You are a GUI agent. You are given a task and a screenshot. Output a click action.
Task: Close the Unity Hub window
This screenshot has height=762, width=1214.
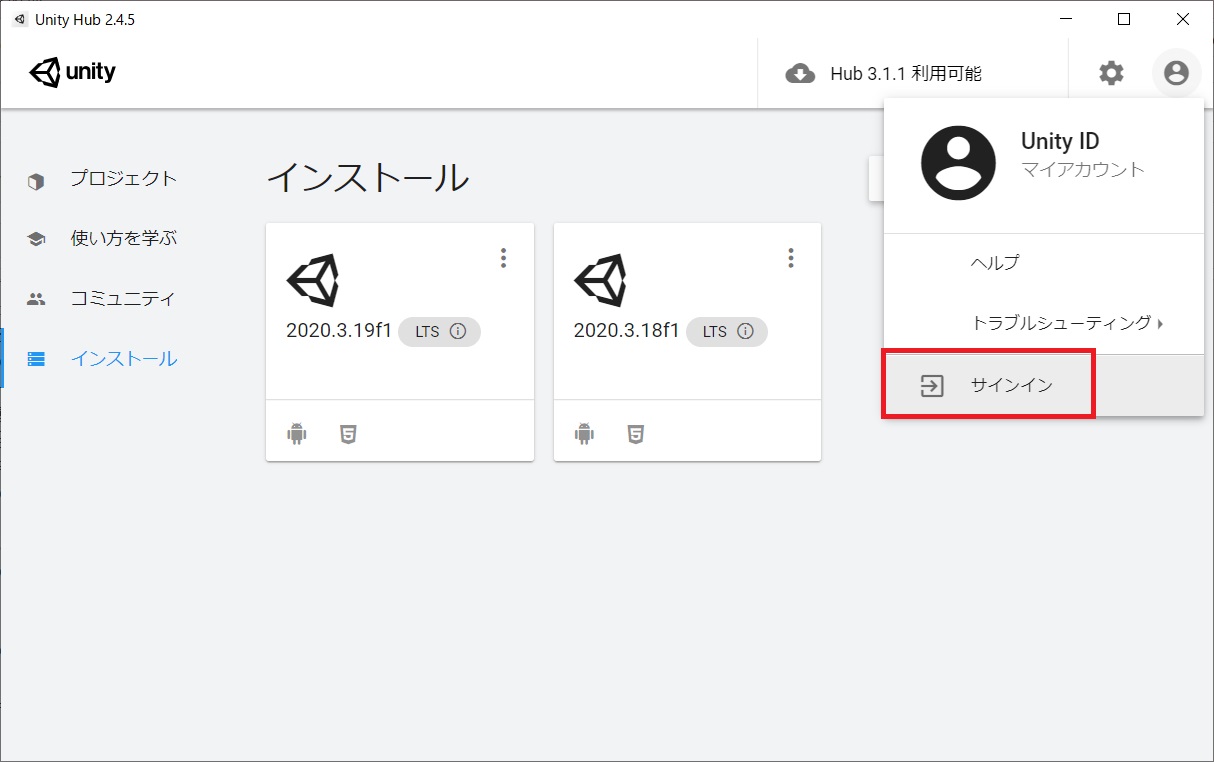tap(1183, 19)
